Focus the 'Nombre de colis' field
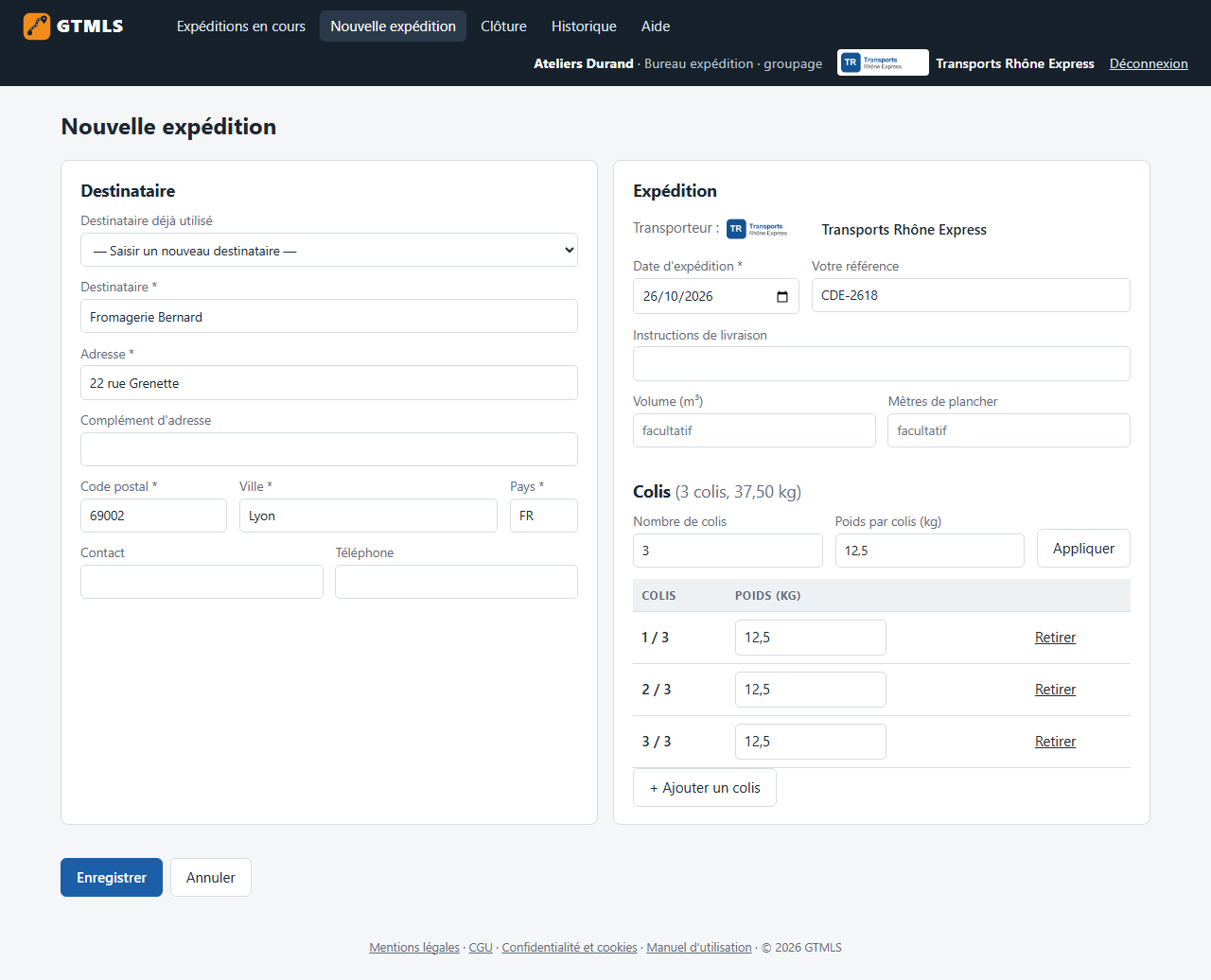 click(728, 551)
